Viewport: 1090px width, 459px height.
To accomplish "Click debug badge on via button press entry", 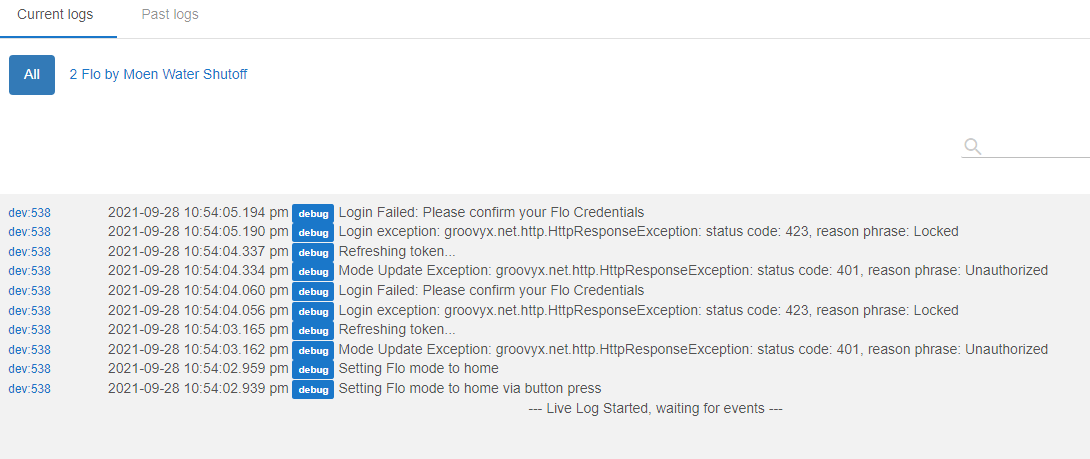I will [x=313, y=389].
